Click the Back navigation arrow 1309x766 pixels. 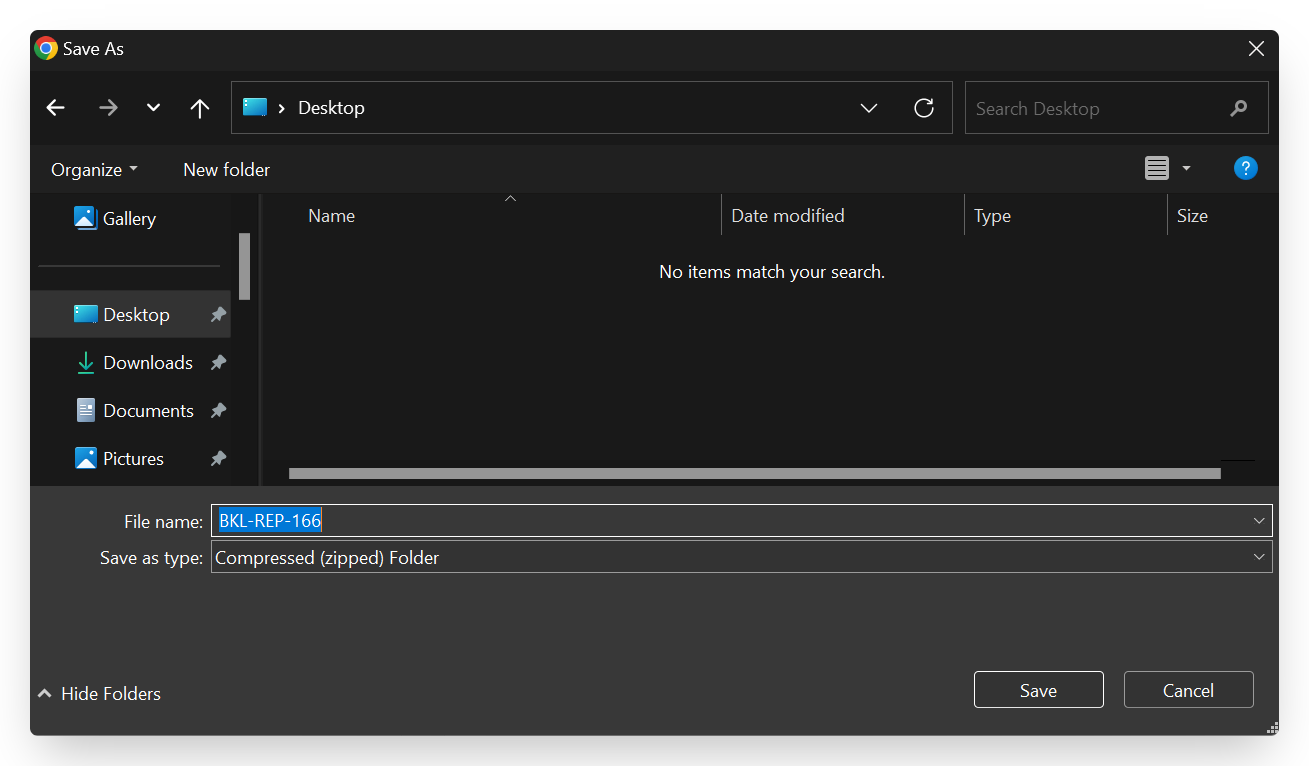[x=56, y=108]
